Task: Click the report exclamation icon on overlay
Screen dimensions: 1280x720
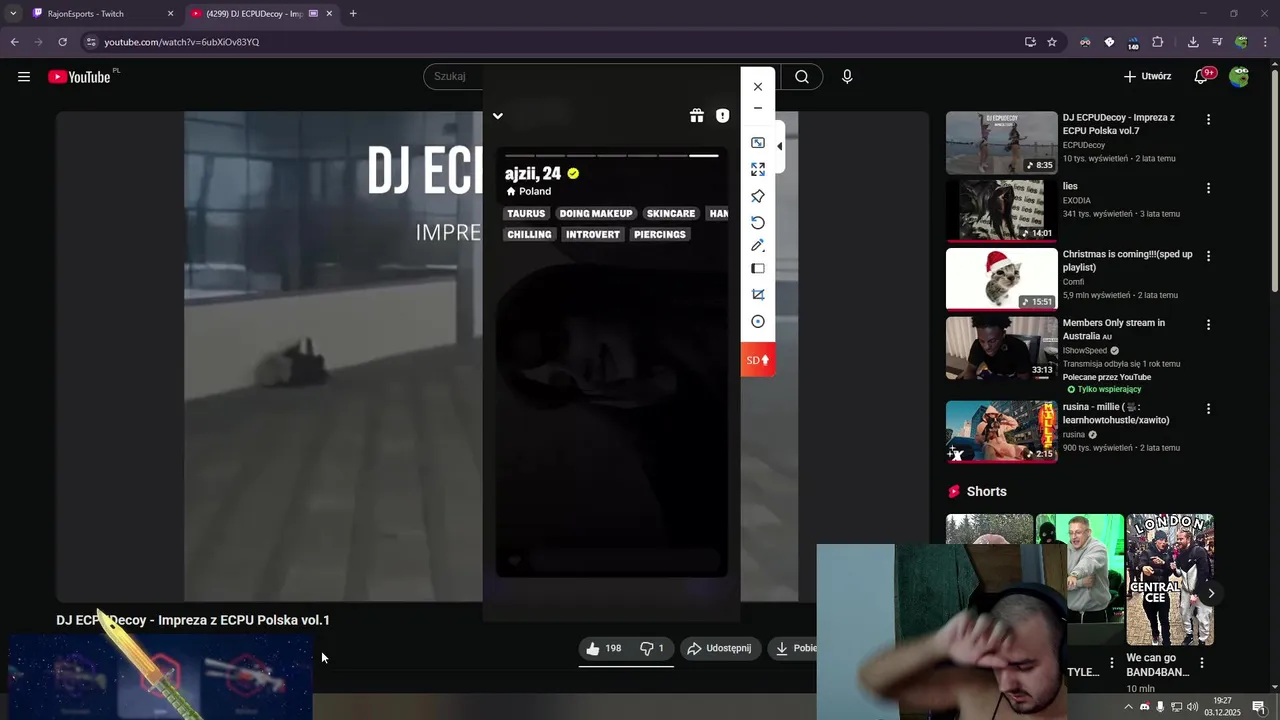Action: coord(723,116)
